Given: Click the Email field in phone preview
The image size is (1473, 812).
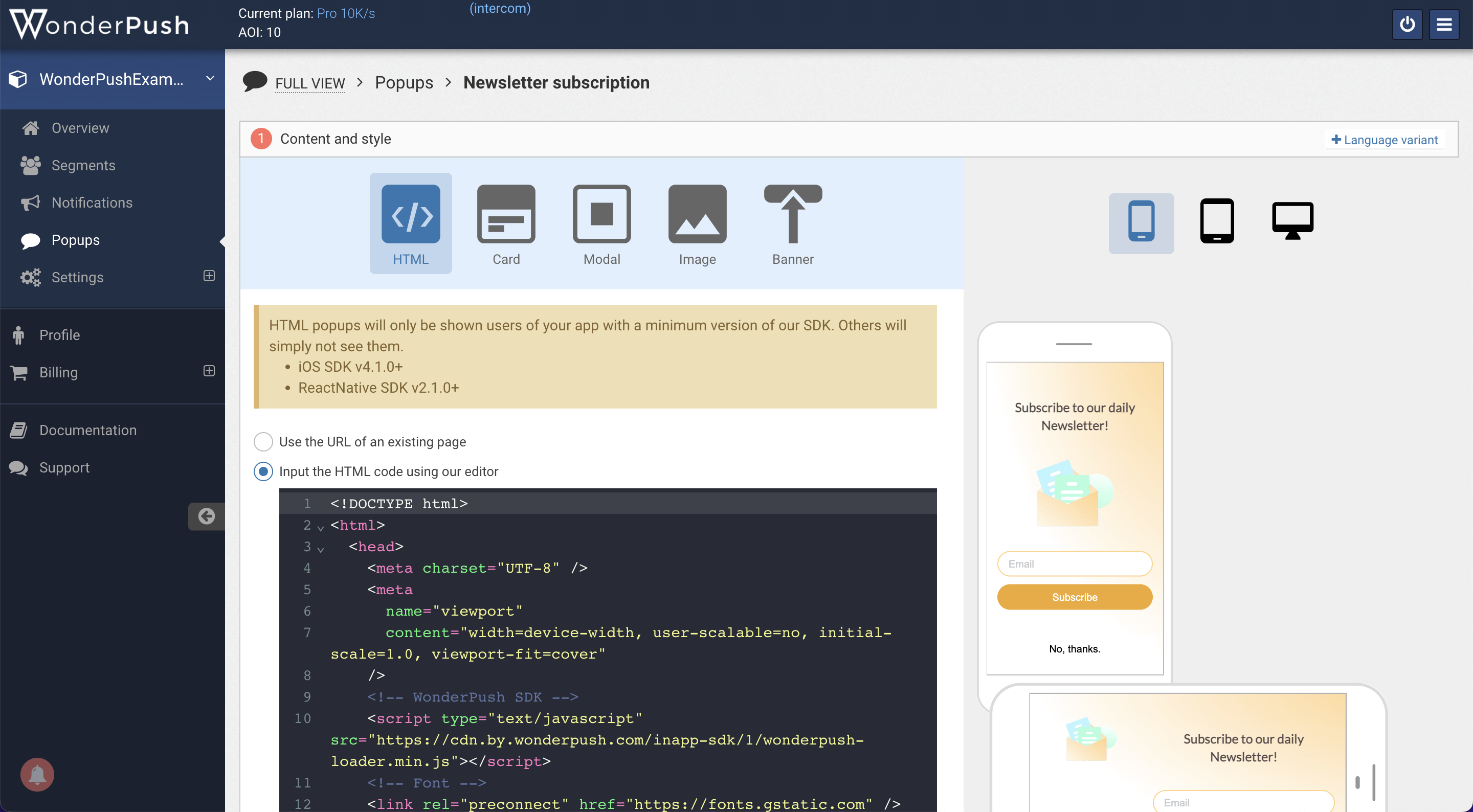Looking at the screenshot, I should (x=1075, y=563).
